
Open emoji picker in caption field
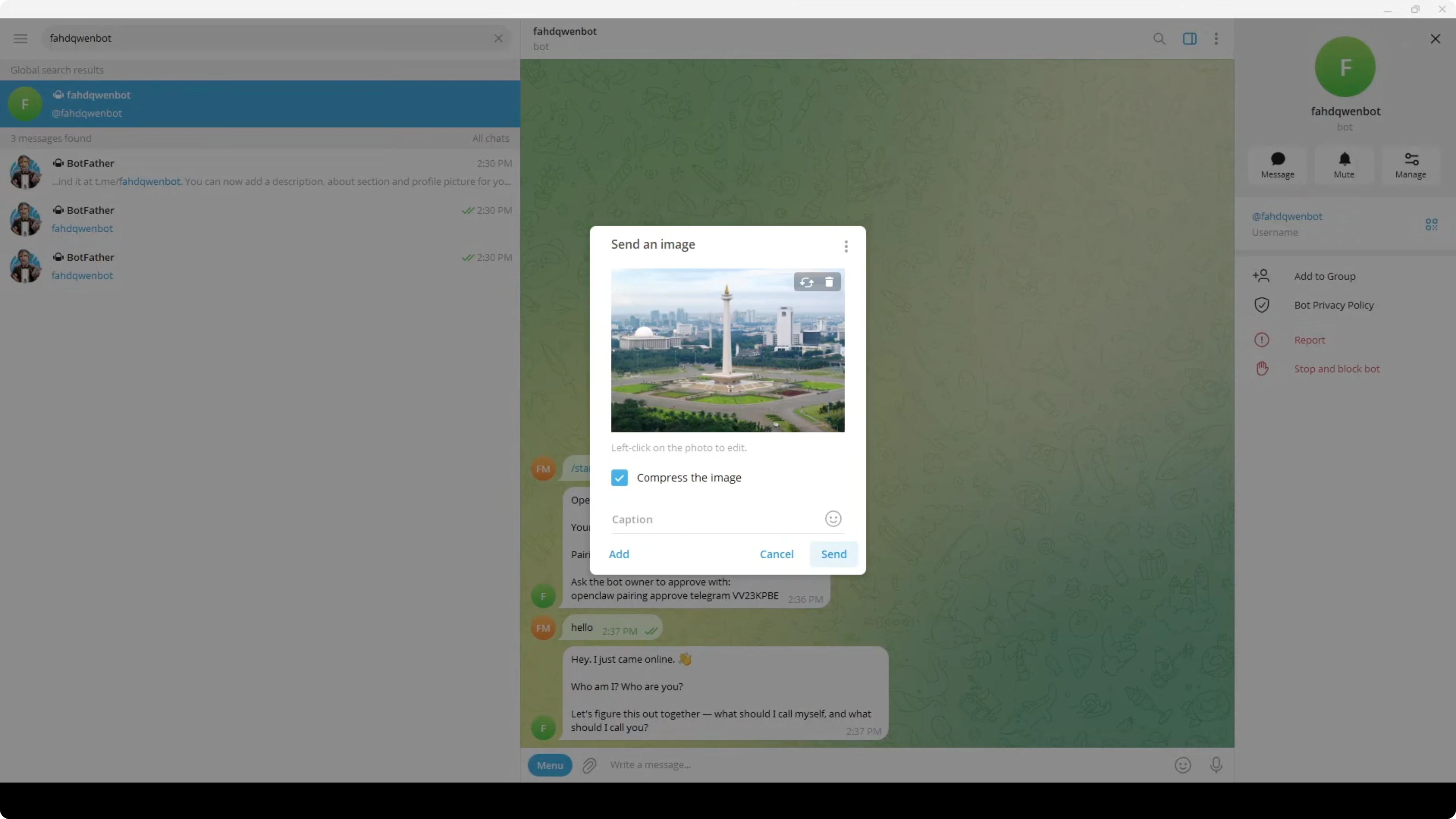[x=832, y=519]
